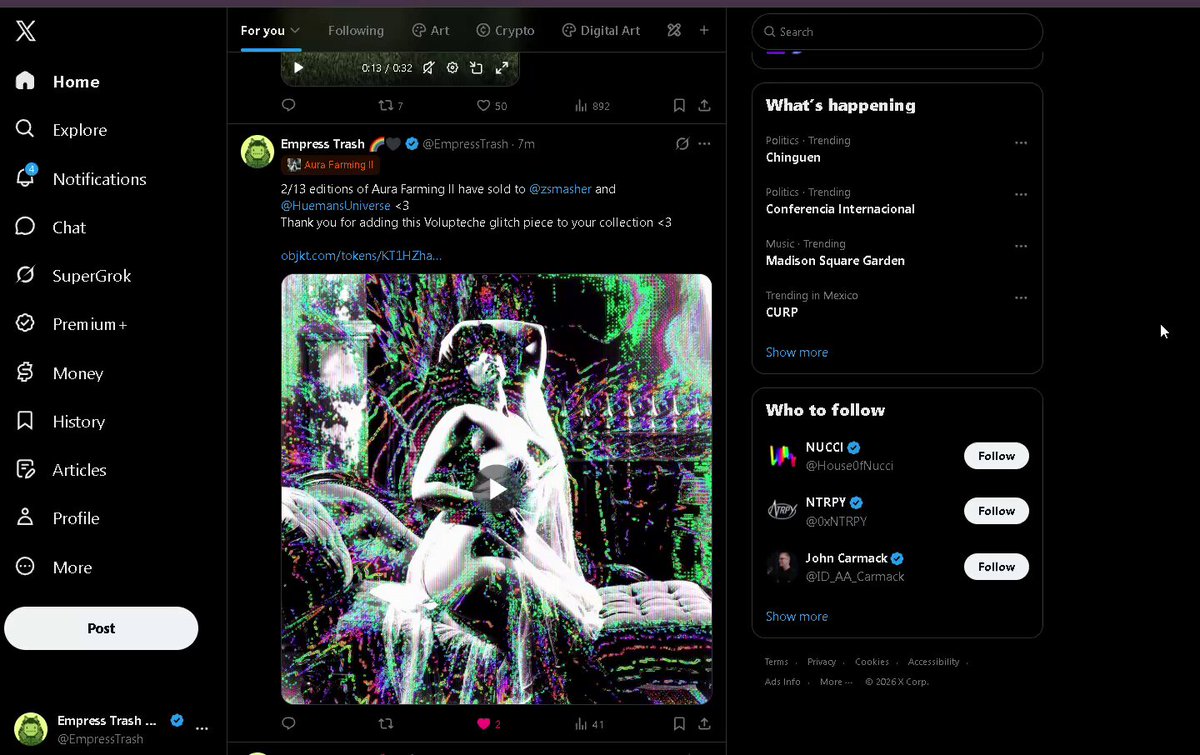Click the Post button

tap(101, 628)
